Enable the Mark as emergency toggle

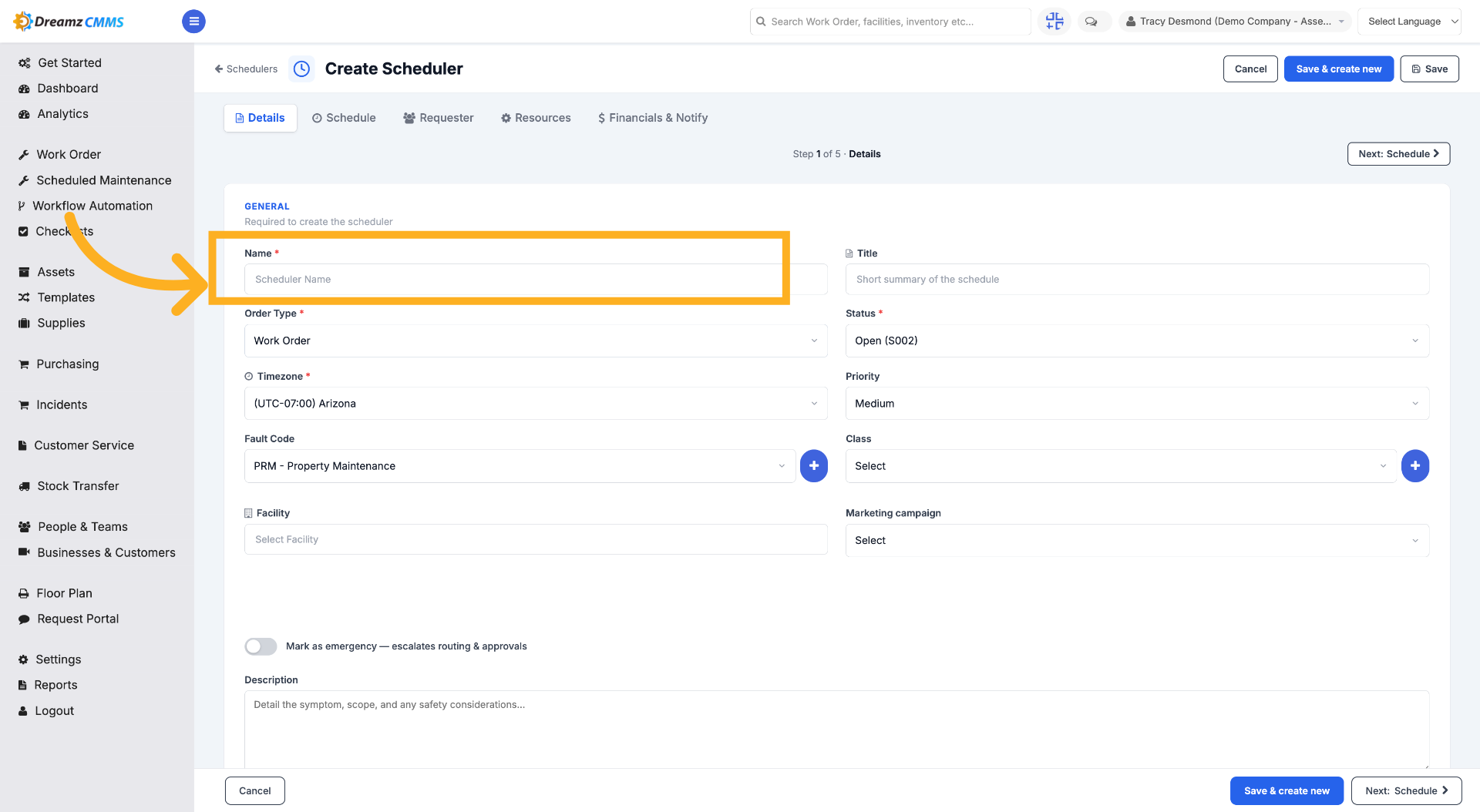tap(261, 646)
